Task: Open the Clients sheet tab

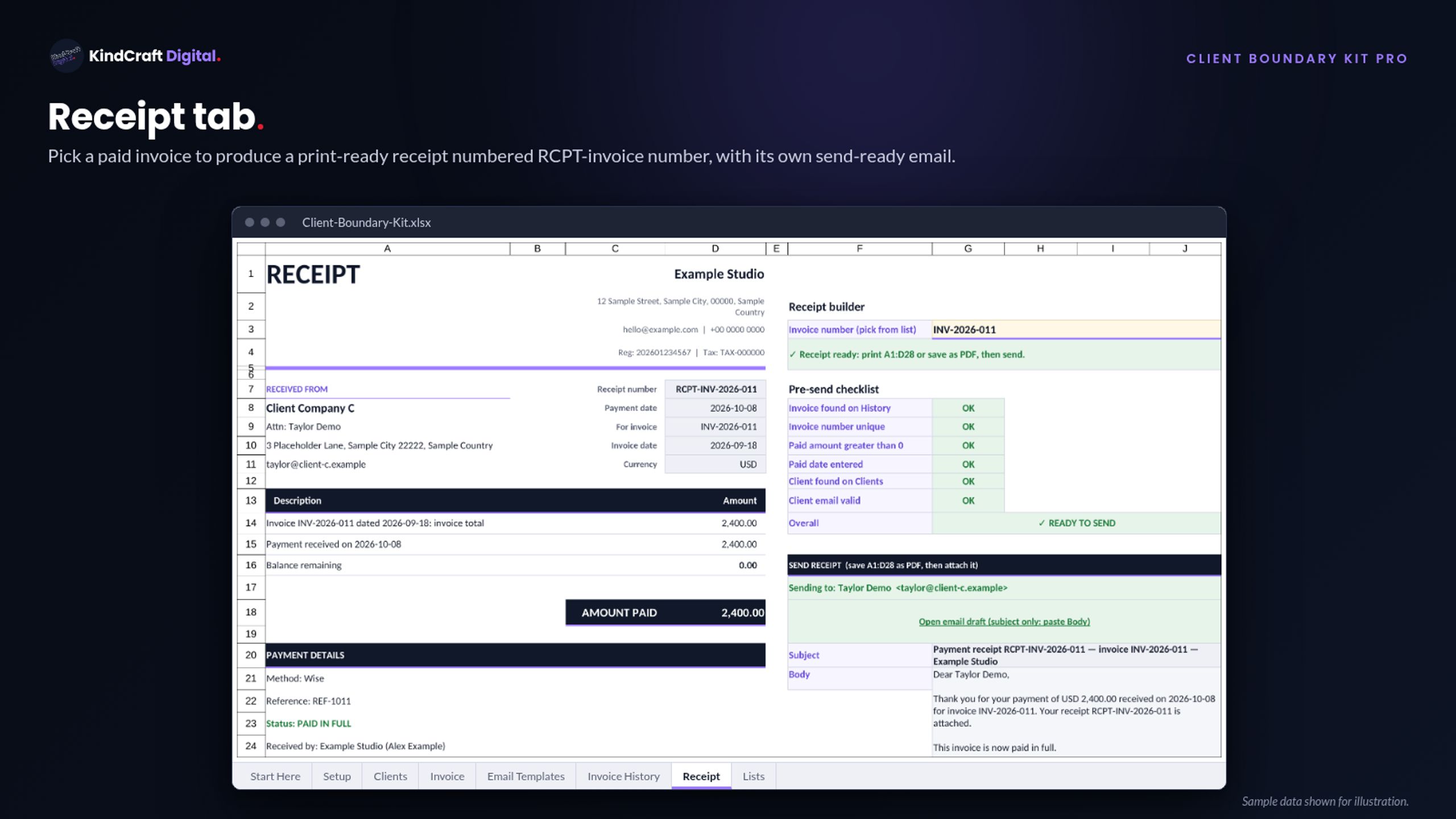Action: tap(390, 776)
